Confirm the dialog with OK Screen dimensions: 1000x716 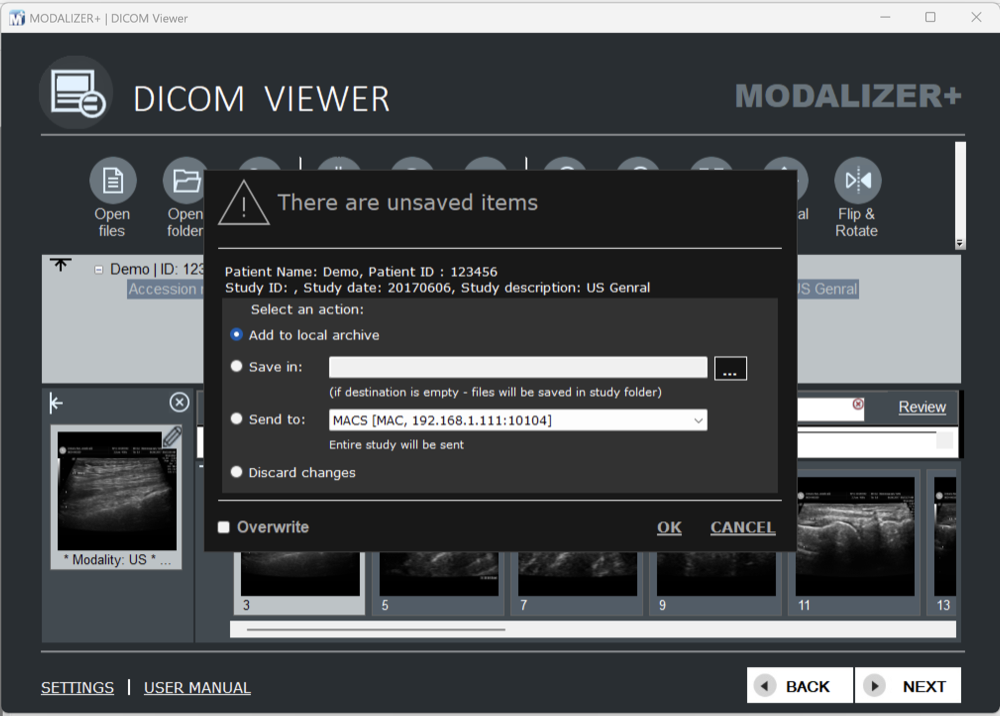click(x=669, y=527)
